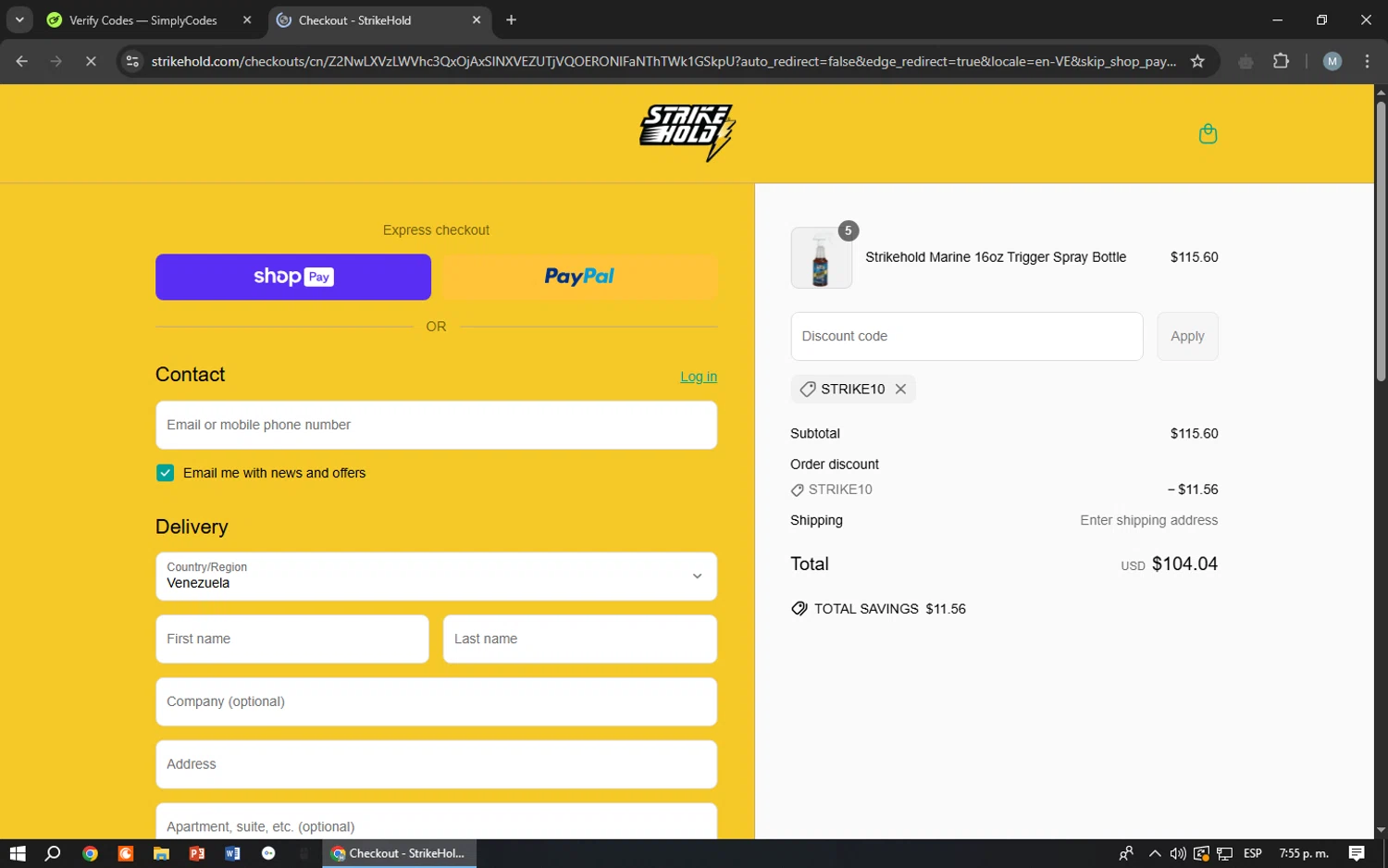Open the Chrome profile avatar

(1332, 61)
